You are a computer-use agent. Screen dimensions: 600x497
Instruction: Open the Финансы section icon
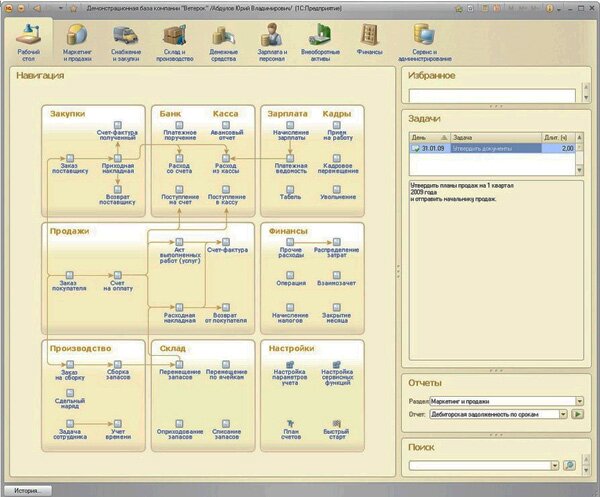point(369,39)
